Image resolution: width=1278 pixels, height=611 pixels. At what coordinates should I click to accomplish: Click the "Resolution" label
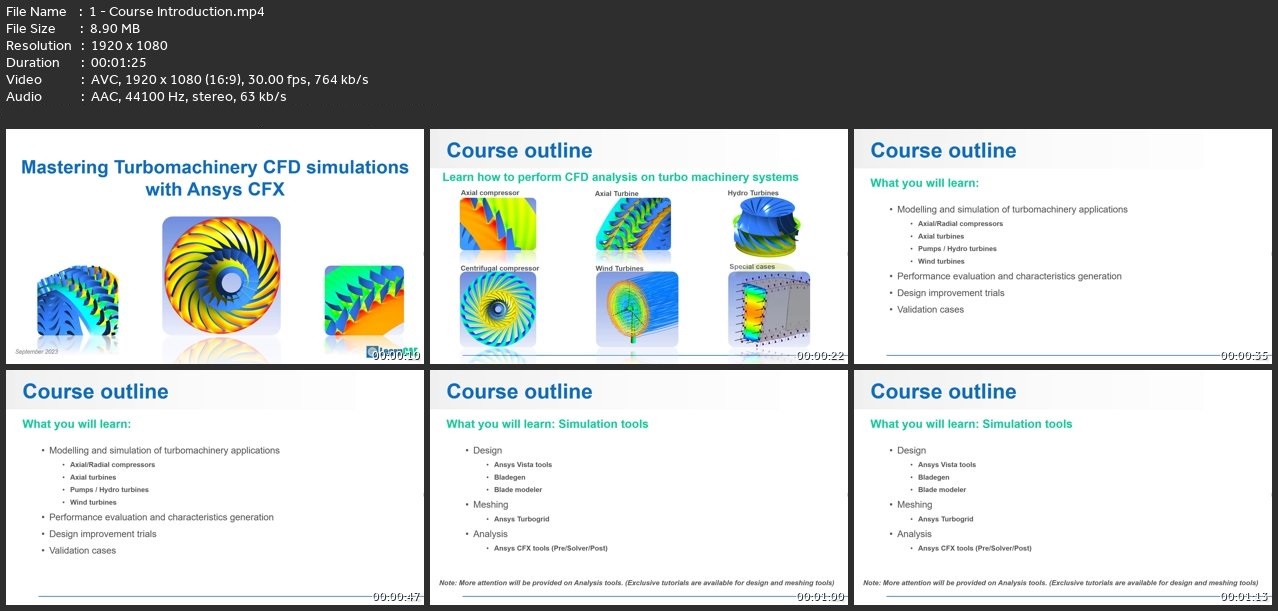point(39,46)
